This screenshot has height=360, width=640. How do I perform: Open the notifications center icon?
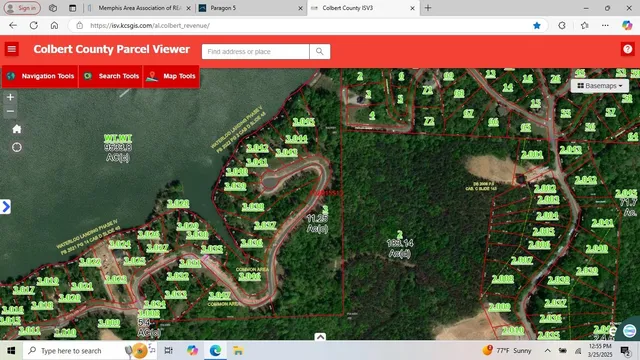pos(625,351)
